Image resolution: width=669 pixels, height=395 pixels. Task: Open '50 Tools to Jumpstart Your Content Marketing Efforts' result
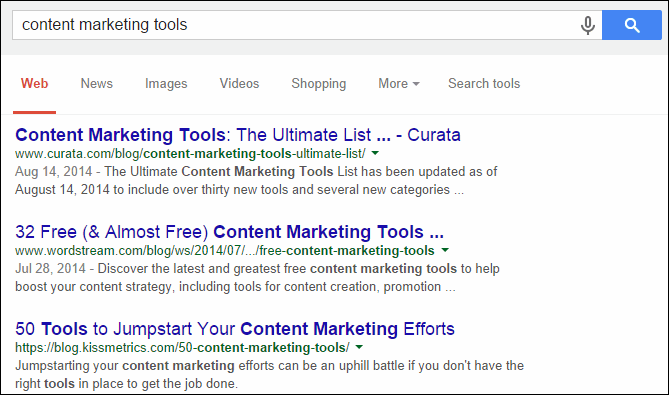[x=235, y=329]
